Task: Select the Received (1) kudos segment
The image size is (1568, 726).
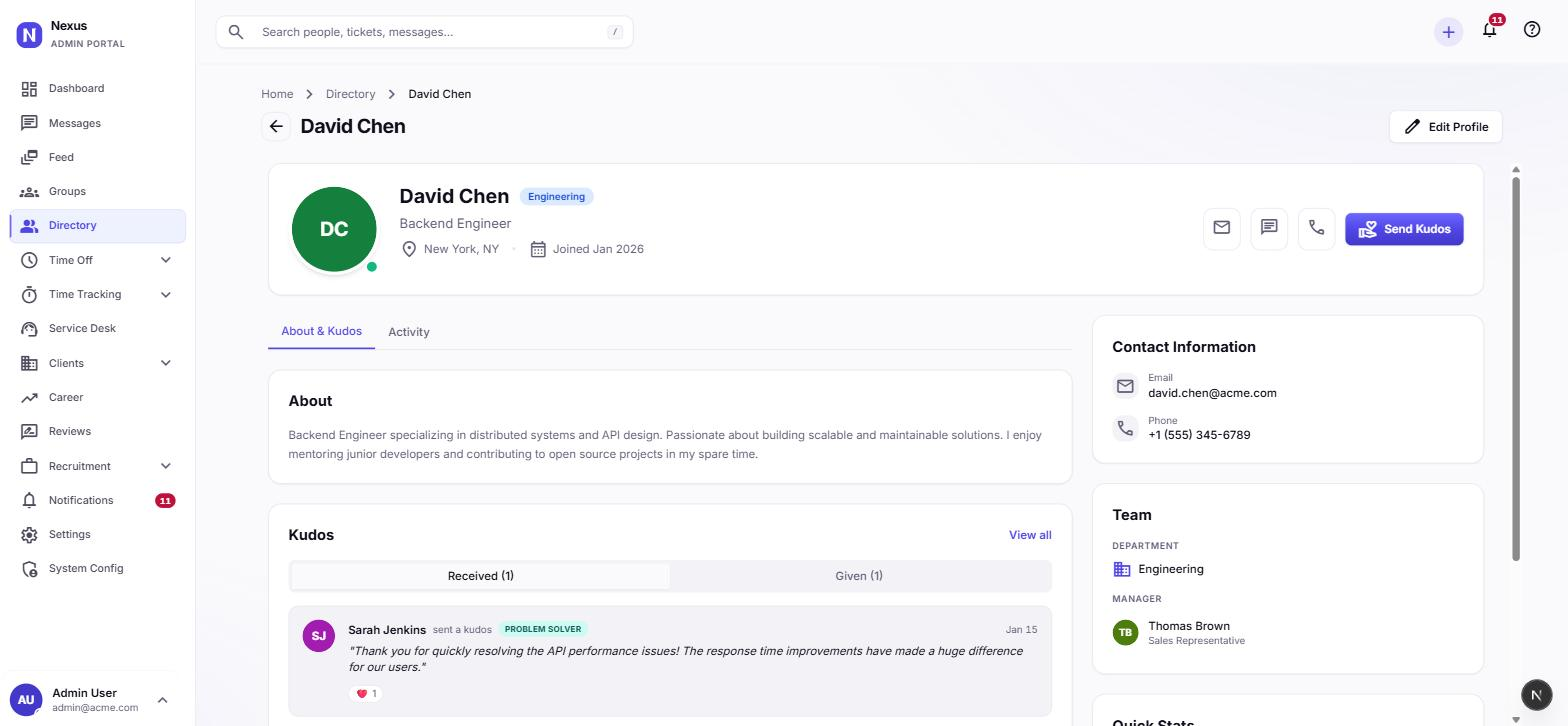Action: pos(480,576)
